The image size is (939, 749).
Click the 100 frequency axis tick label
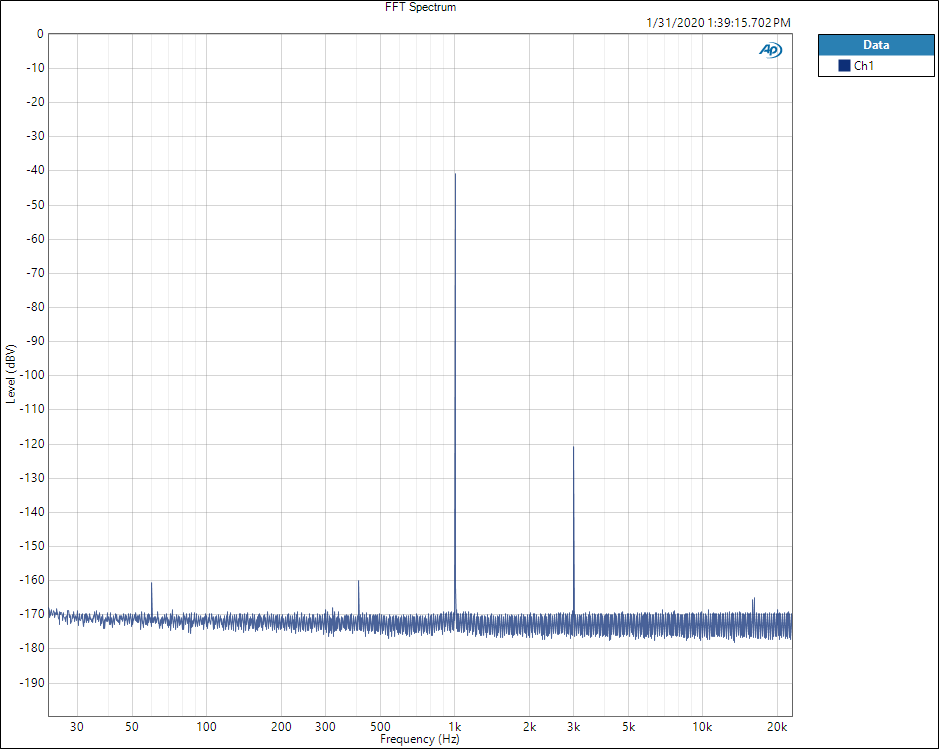[x=206, y=727]
